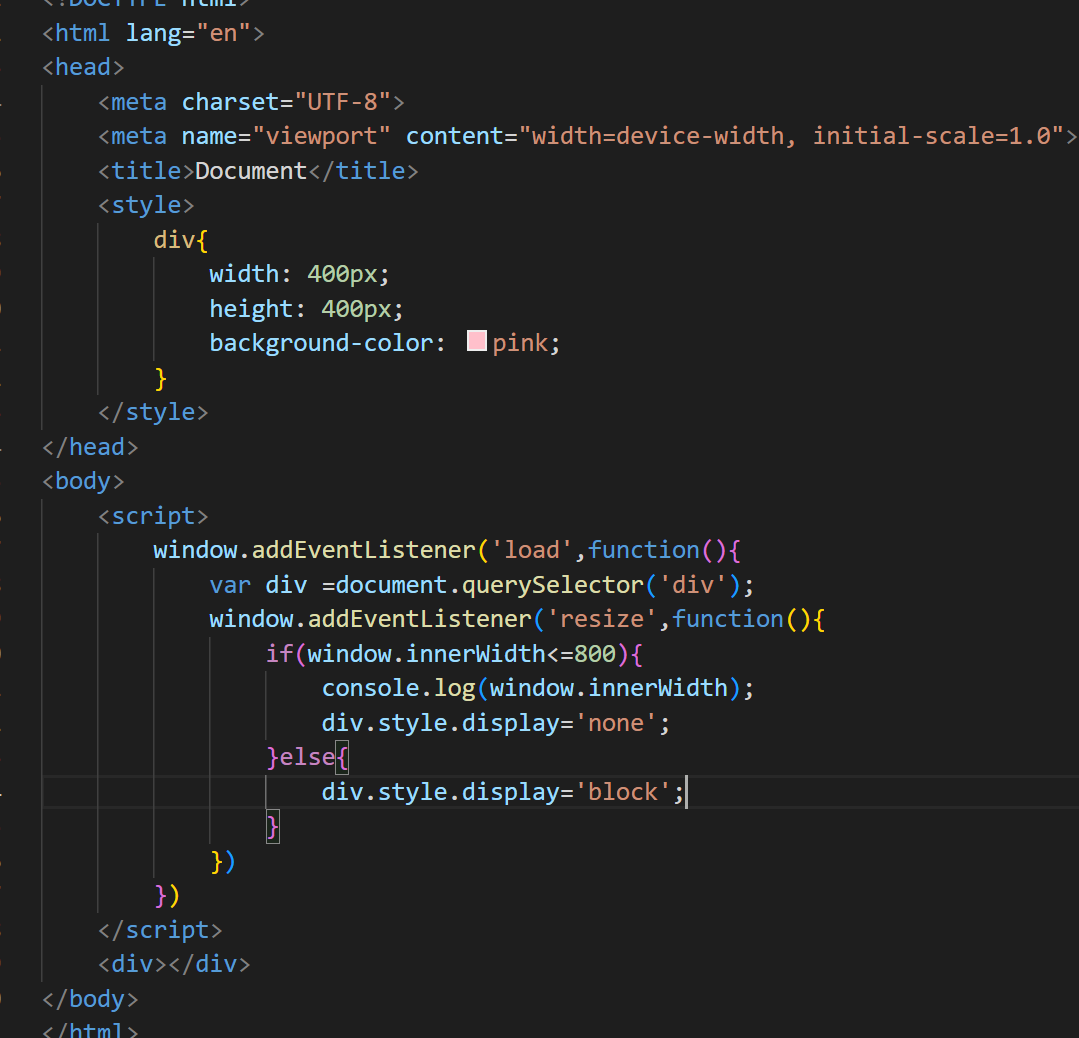This screenshot has height=1038, width=1079.
Task: Click the "viewport" attribute value
Action: pyautogui.click(x=321, y=136)
